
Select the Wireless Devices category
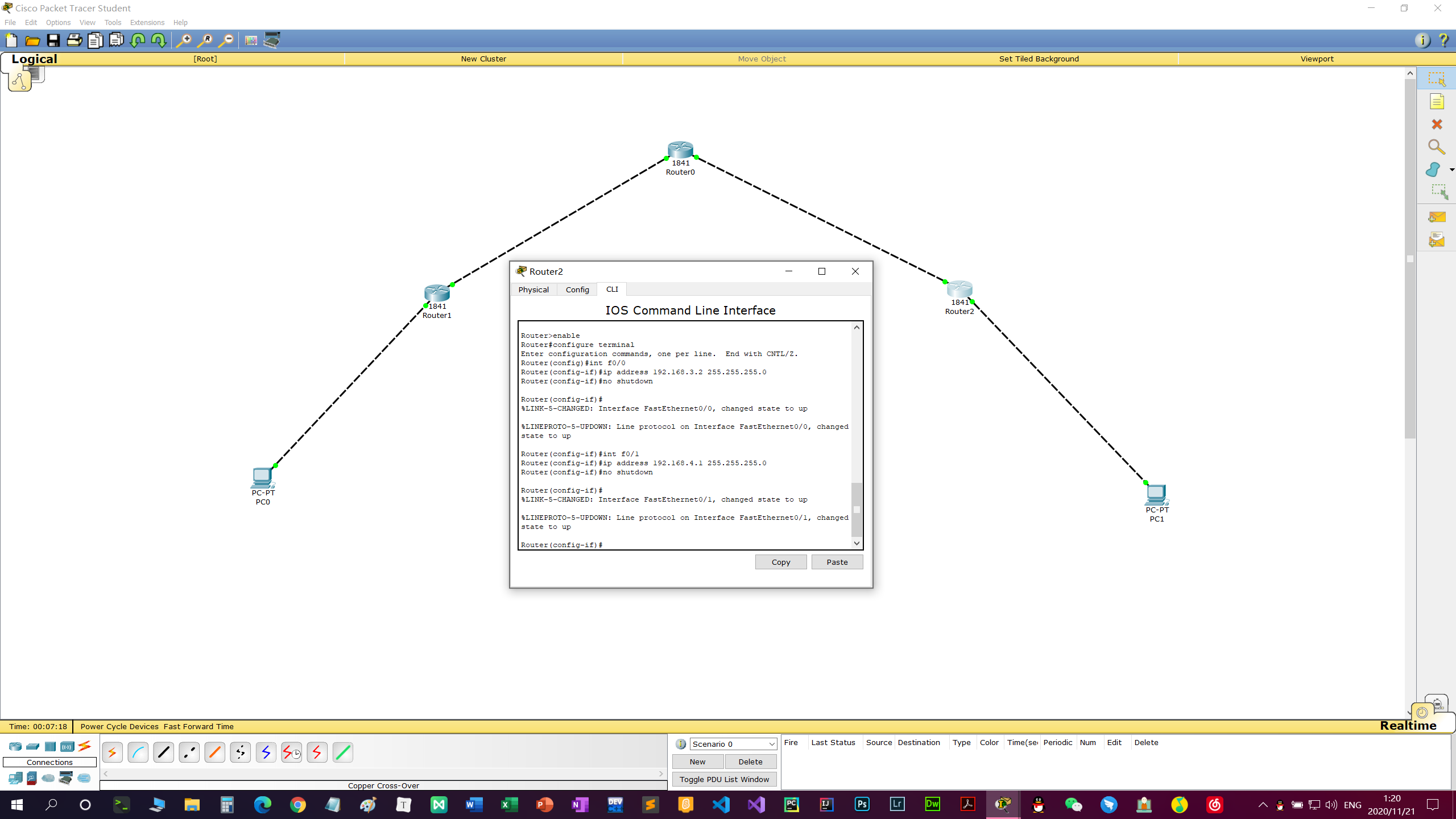click(x=67, y=746)
